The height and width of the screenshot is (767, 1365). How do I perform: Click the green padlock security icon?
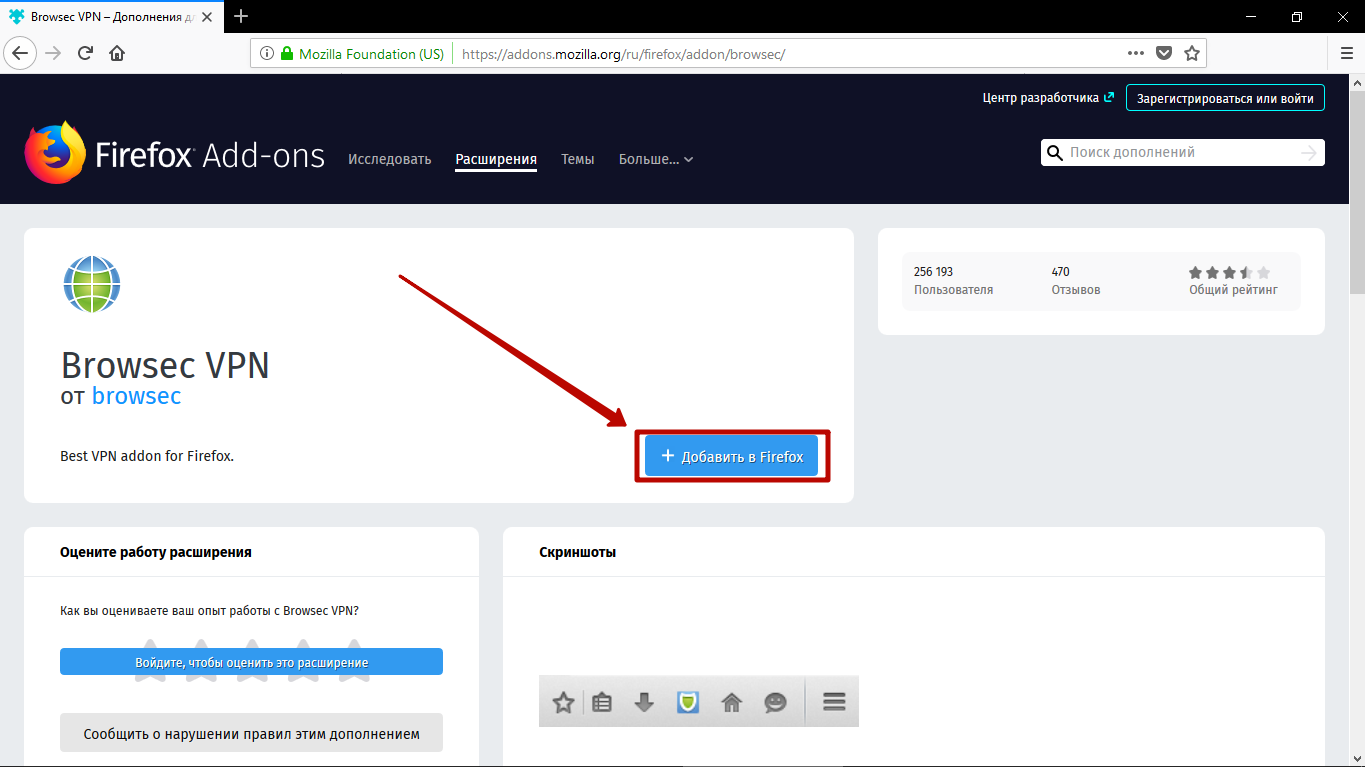(287, 54)
